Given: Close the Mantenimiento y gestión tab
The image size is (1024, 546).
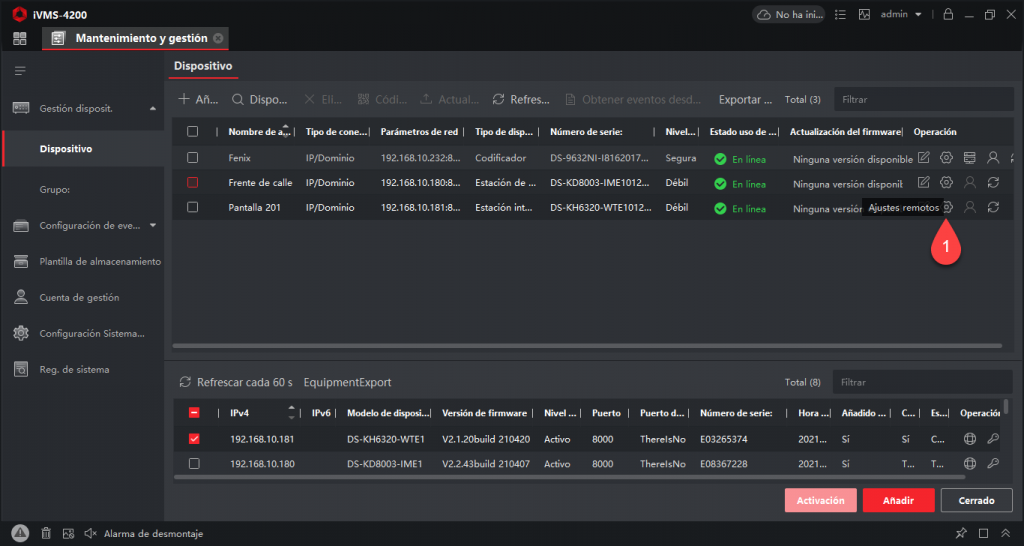Looking at the screenshot, I should point(218,39).
